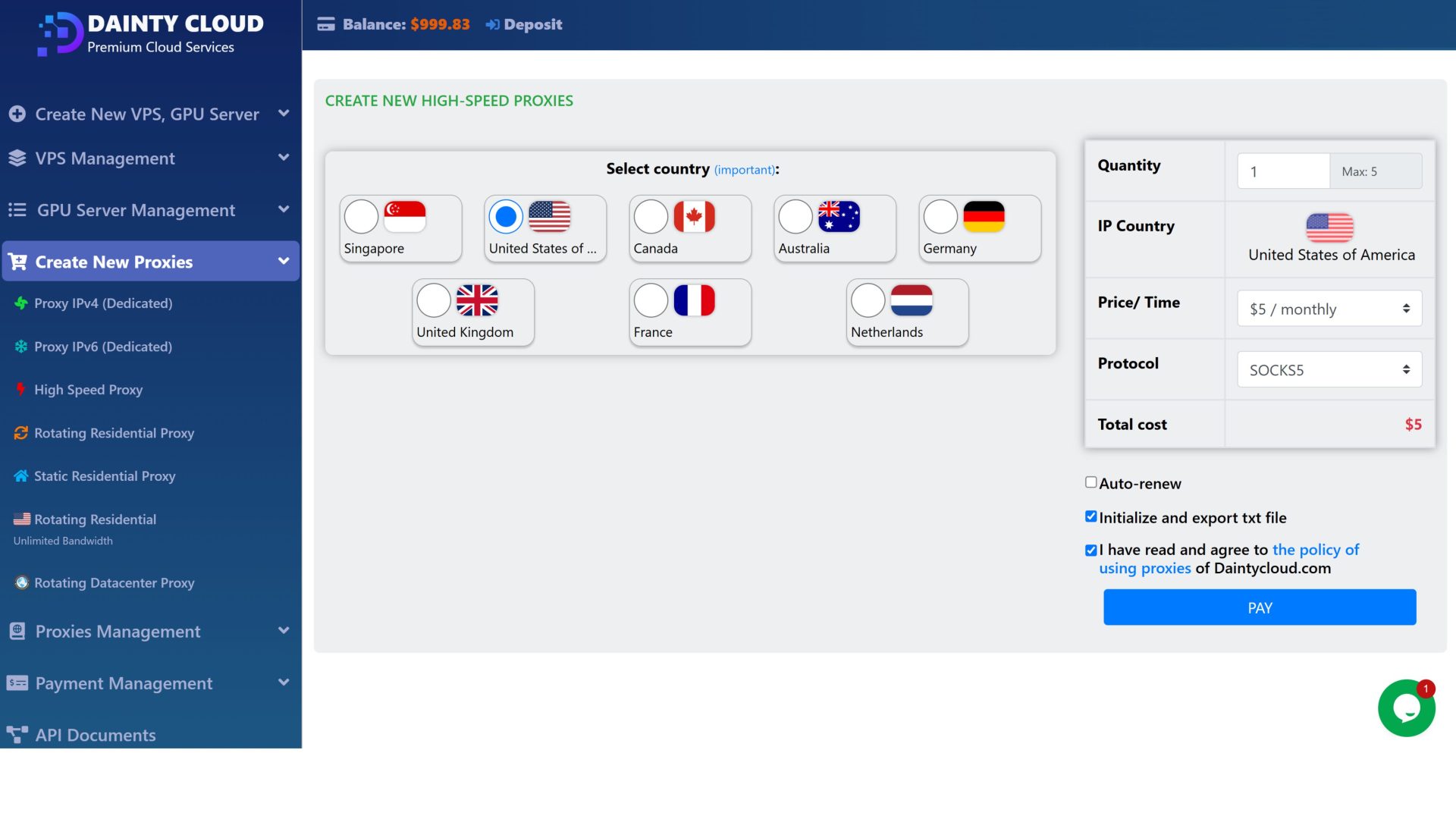Image resolution: width=1456 pixels, height=819 pixels.
Task: Open API Documents in sidebar
Action: pos(95,735)
